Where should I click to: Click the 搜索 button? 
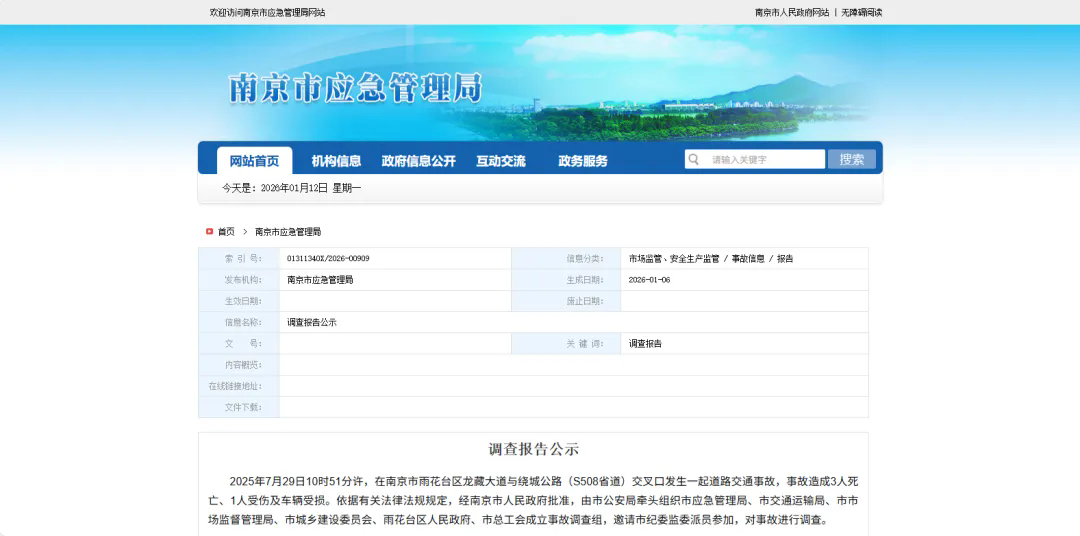[x=851, y=159]
